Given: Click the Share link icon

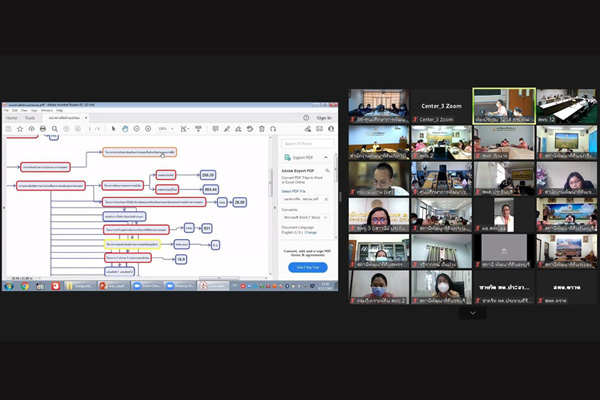Looking at the screenshot, I should [308, 129].
